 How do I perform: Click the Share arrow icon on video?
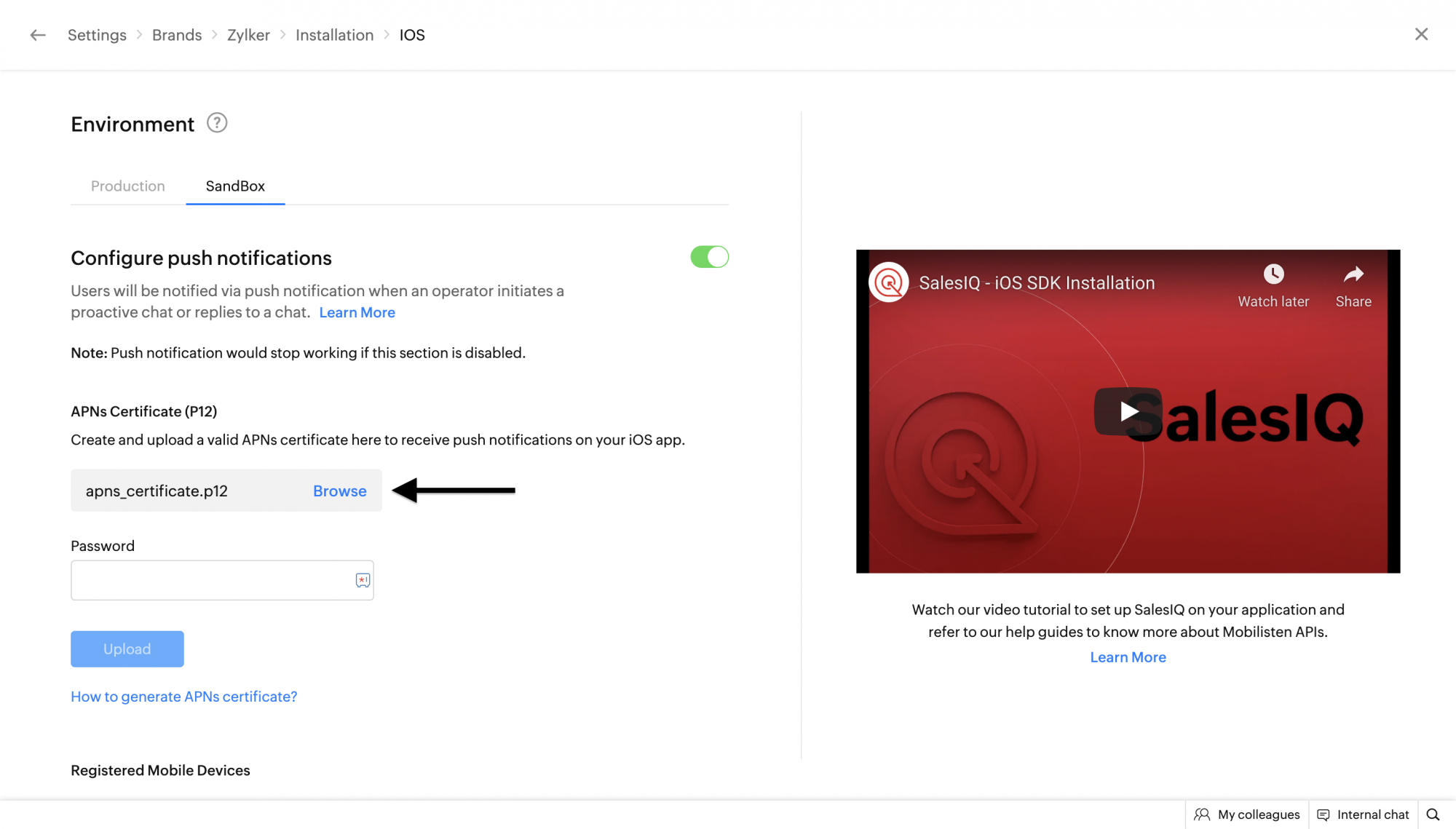tap(1353, 274)
